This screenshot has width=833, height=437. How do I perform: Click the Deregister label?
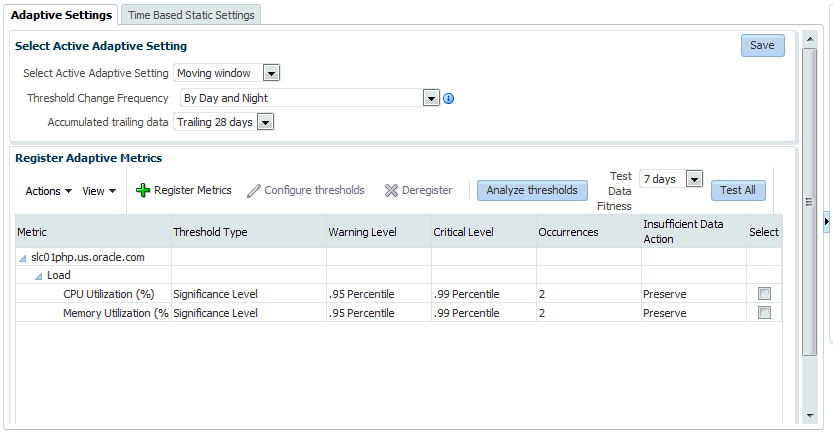427,190
